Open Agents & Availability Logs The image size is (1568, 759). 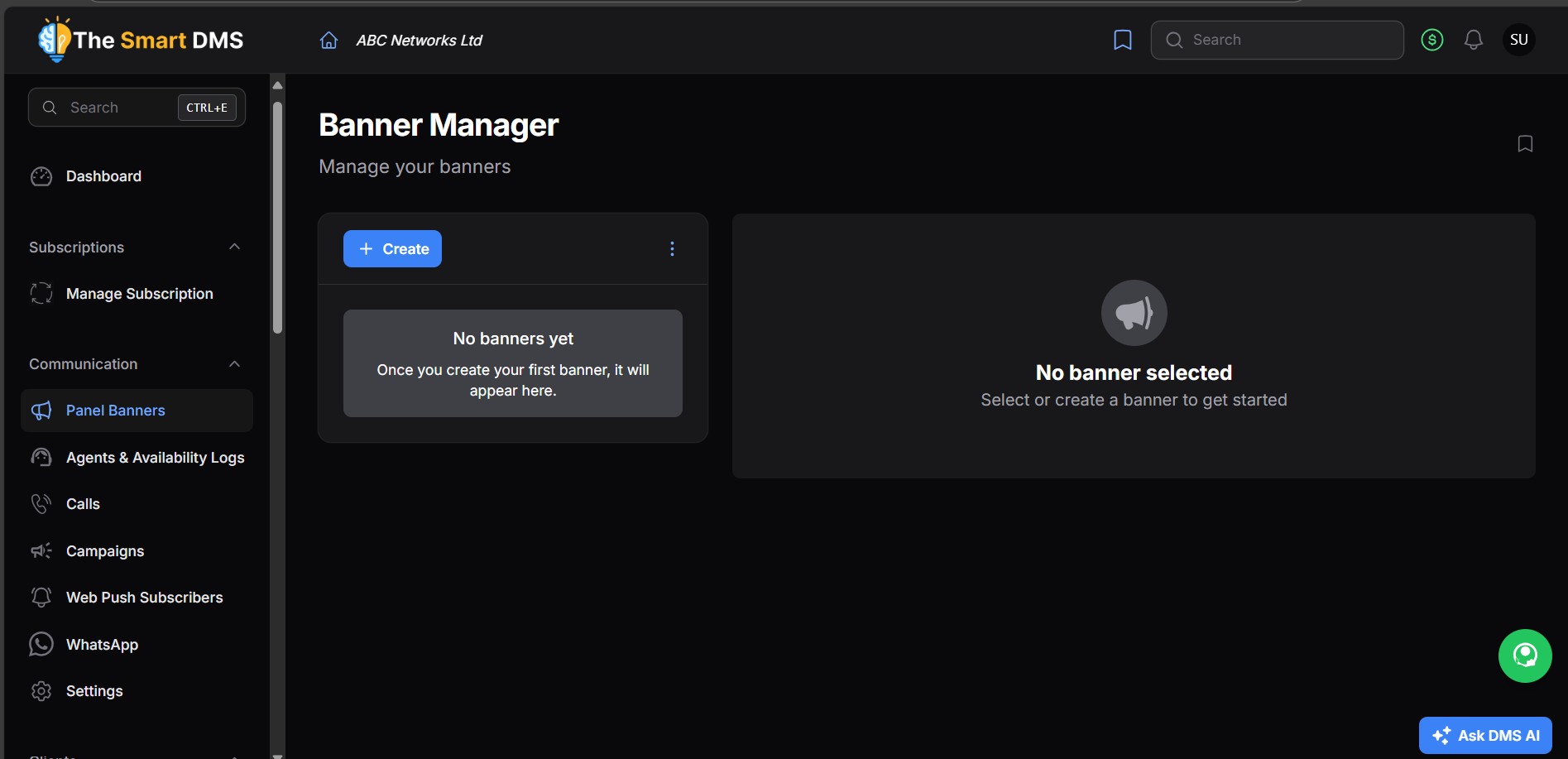[155, 458]
